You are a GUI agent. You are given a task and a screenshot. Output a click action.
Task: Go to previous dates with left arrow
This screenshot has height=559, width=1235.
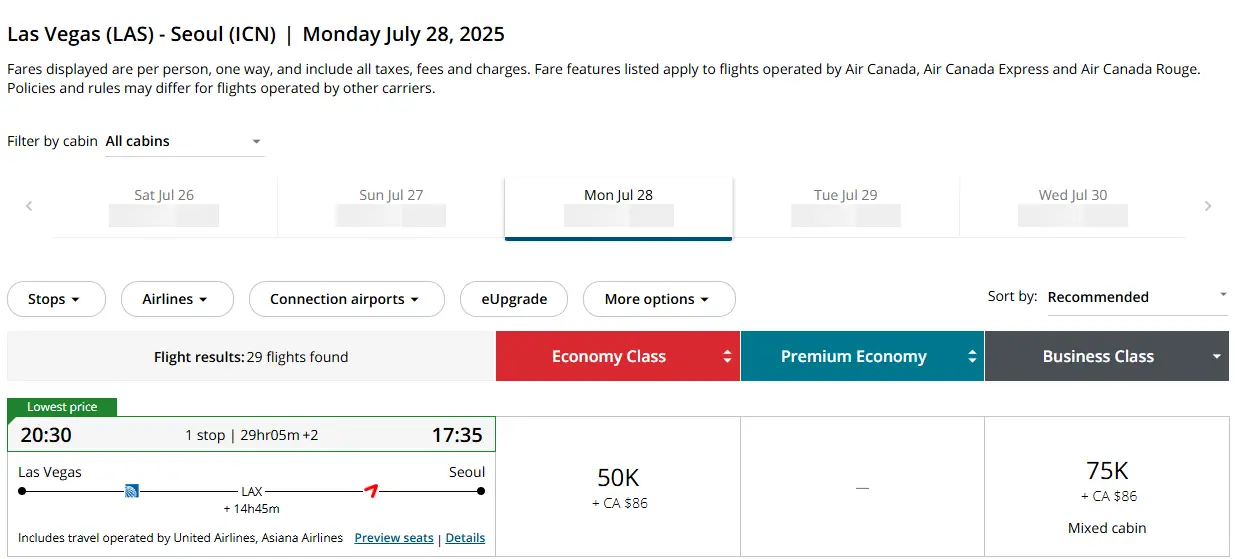pos(29,206)
